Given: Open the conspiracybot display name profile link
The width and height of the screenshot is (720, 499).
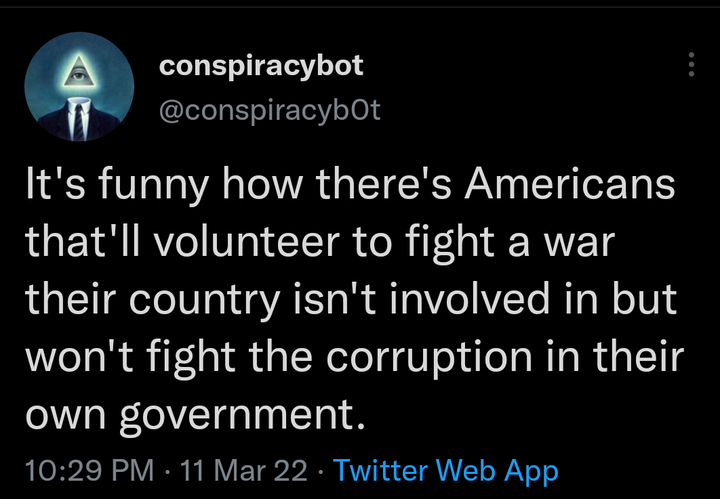Looking at the screenshot, I should point(262,66).
